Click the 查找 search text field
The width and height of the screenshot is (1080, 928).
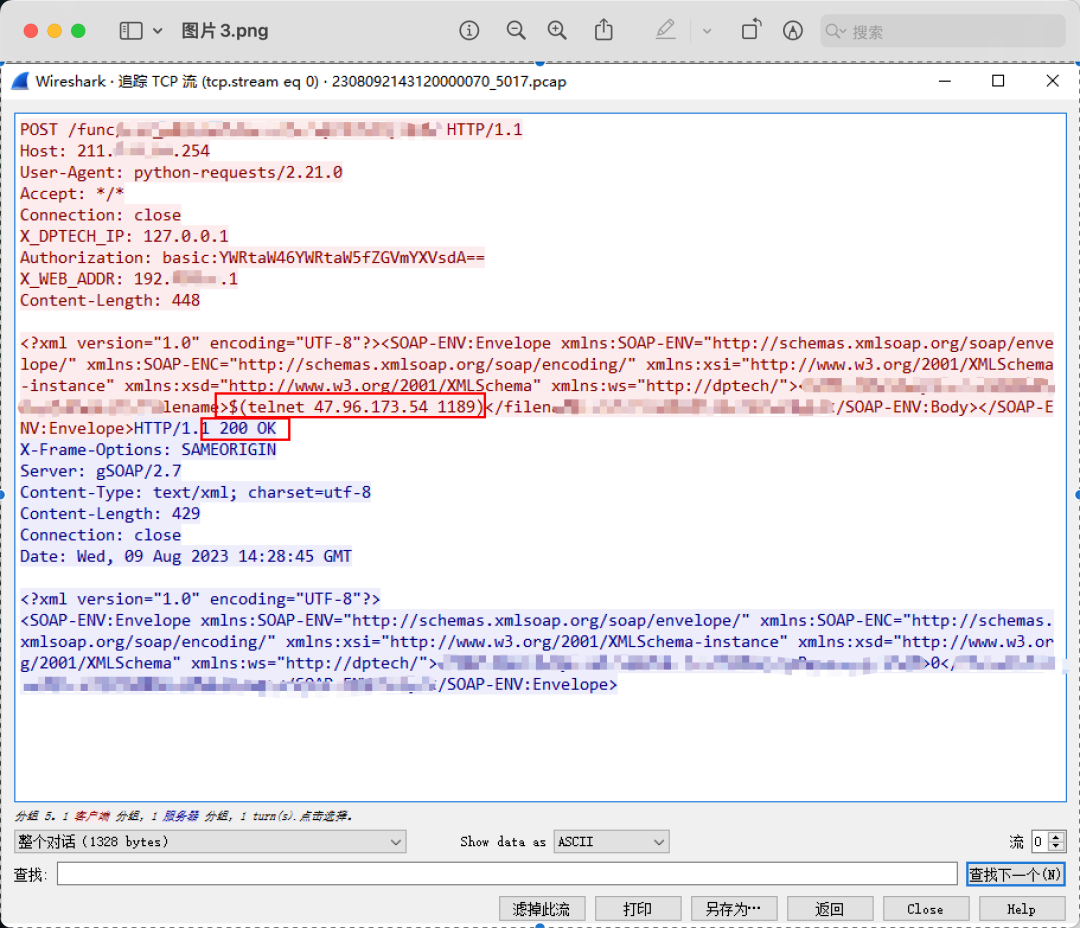click(507, 875)
